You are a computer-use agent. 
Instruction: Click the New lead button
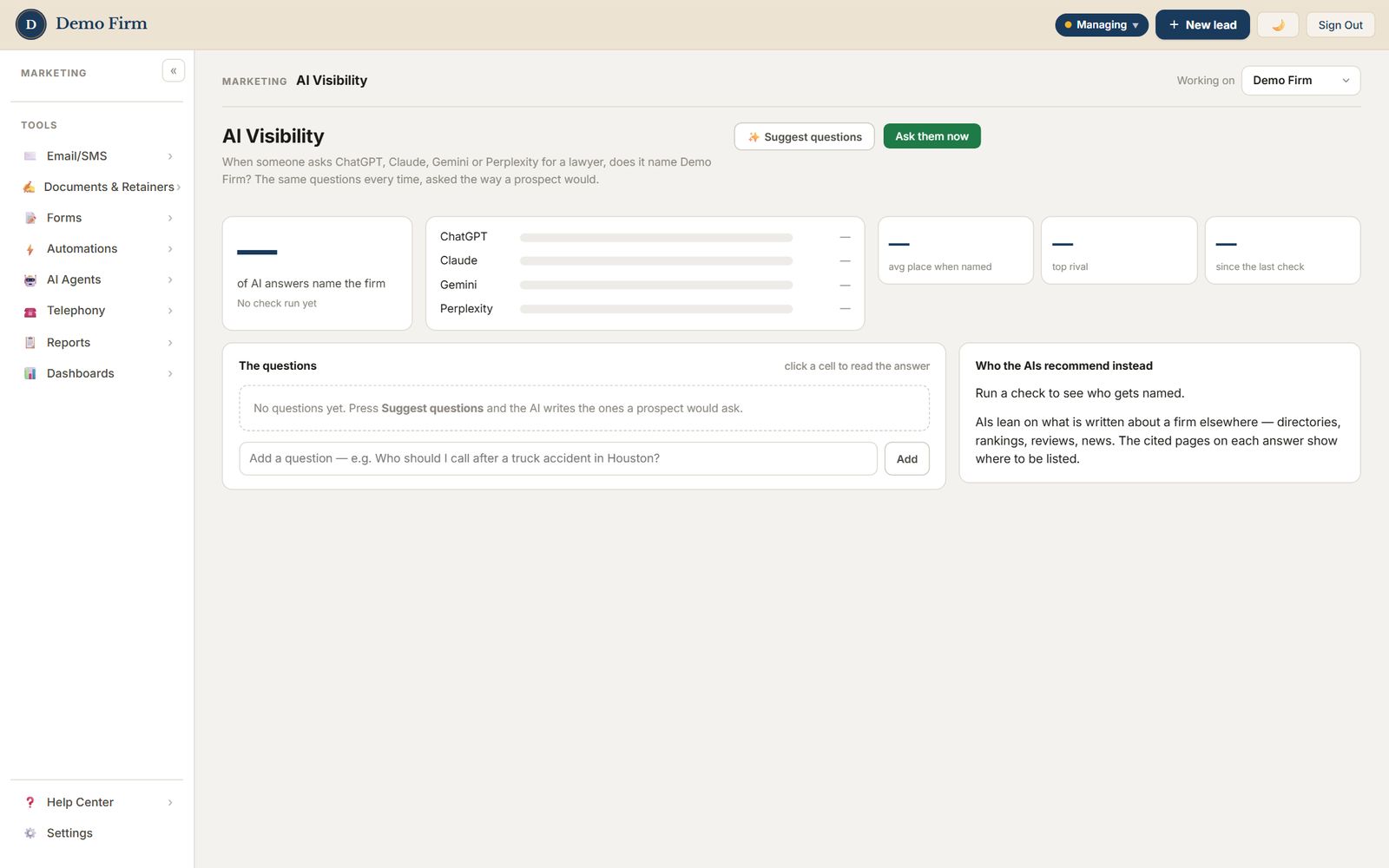(1202, 25)
